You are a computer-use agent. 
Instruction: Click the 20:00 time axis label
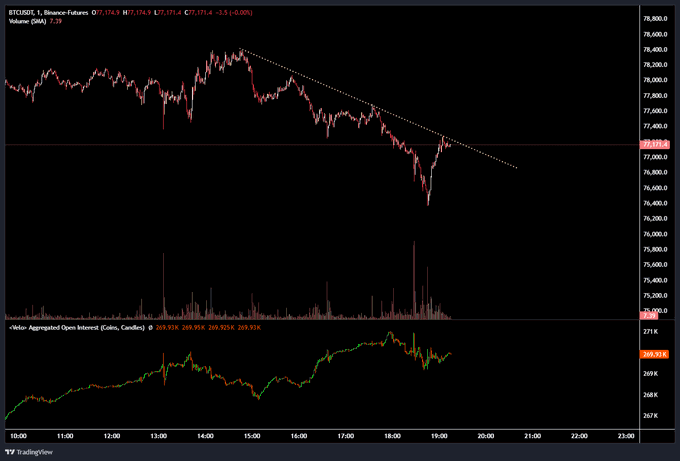pyautogui.click(x=486, y=436)
